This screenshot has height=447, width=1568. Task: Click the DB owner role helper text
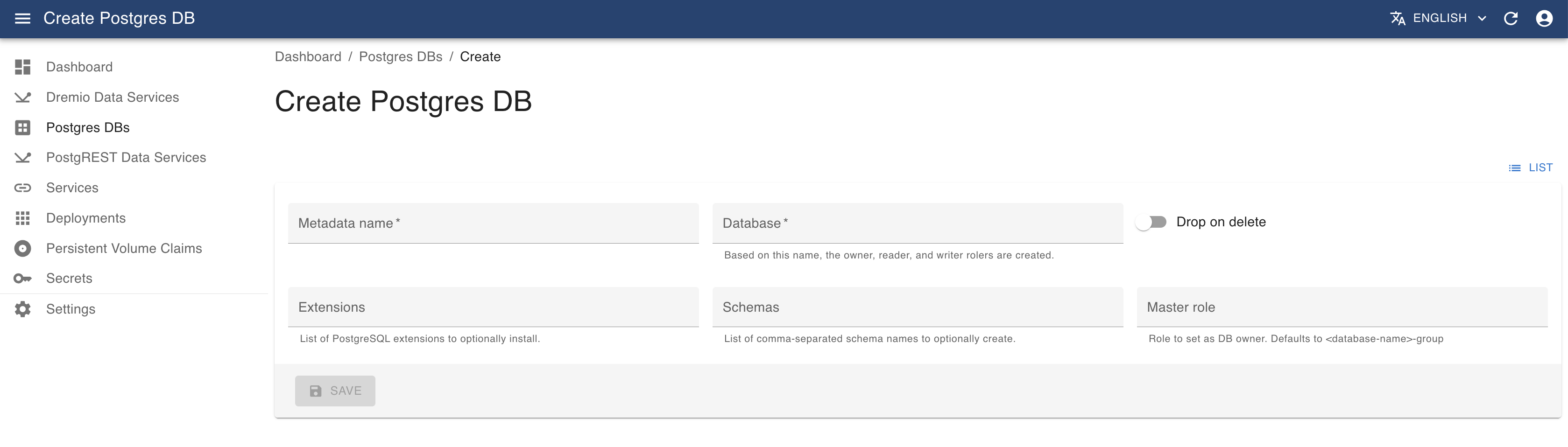(x=1296, y=339)
